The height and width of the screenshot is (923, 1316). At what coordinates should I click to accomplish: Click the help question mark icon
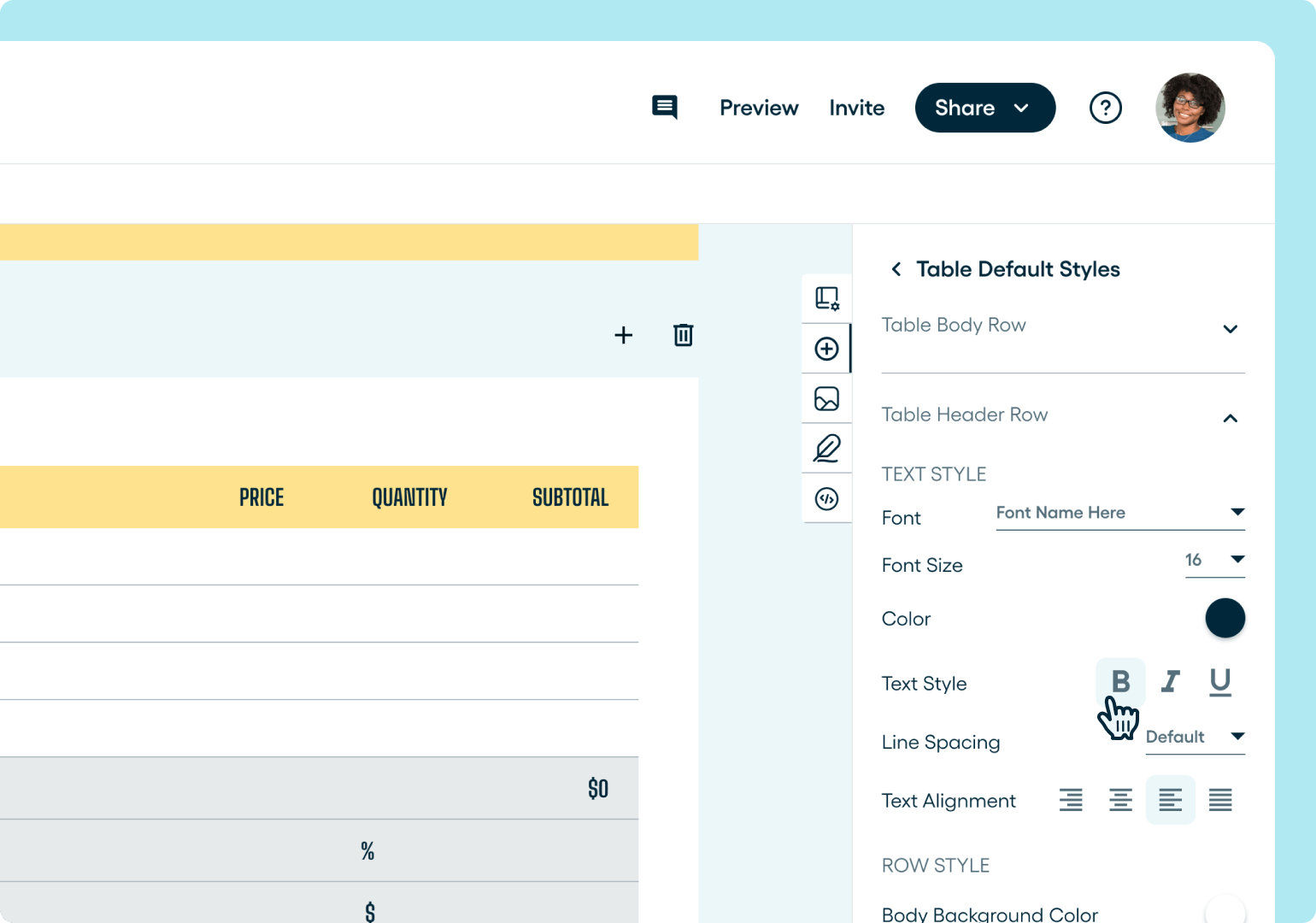tap(1106, 108)
